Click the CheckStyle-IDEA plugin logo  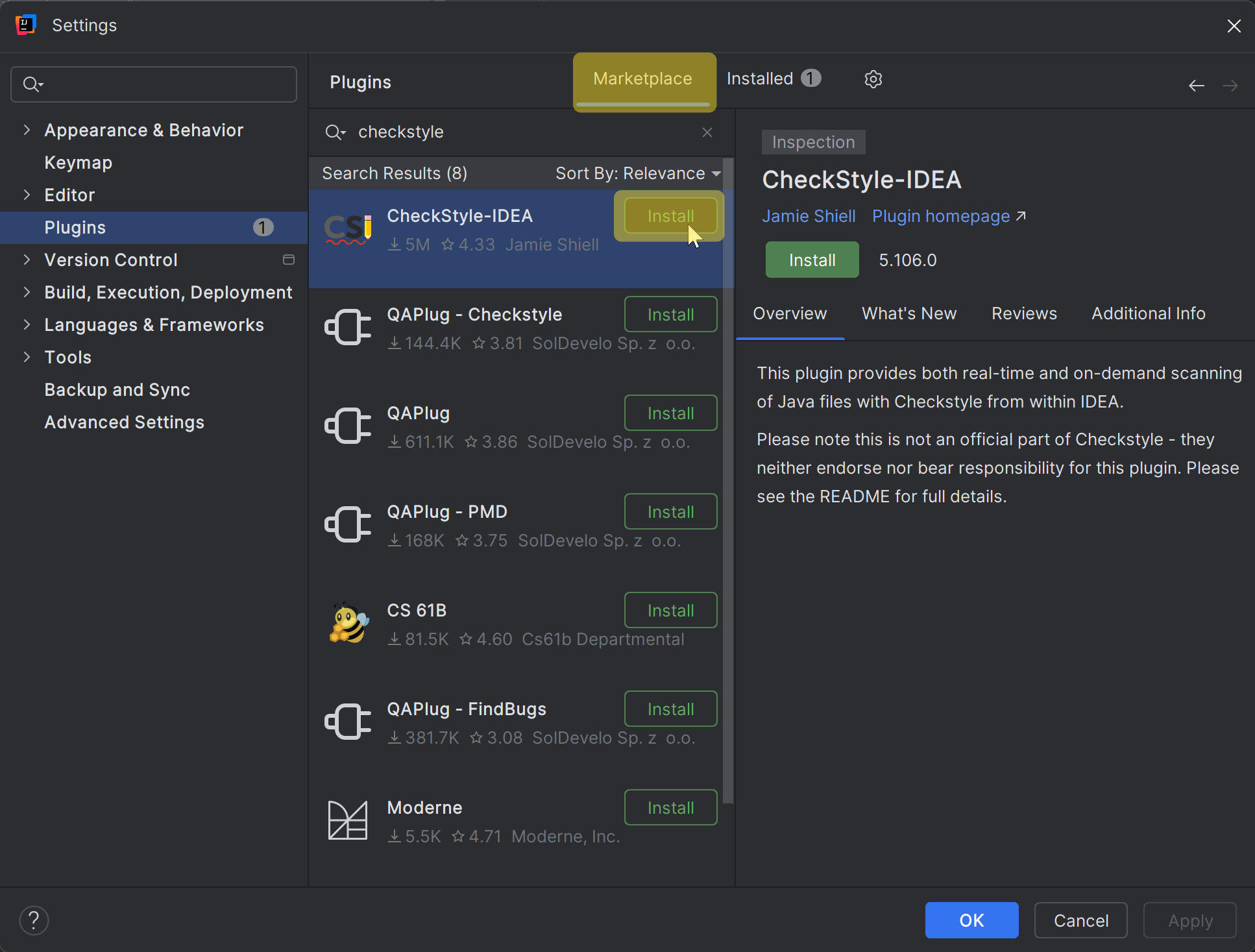pos(348,230)
